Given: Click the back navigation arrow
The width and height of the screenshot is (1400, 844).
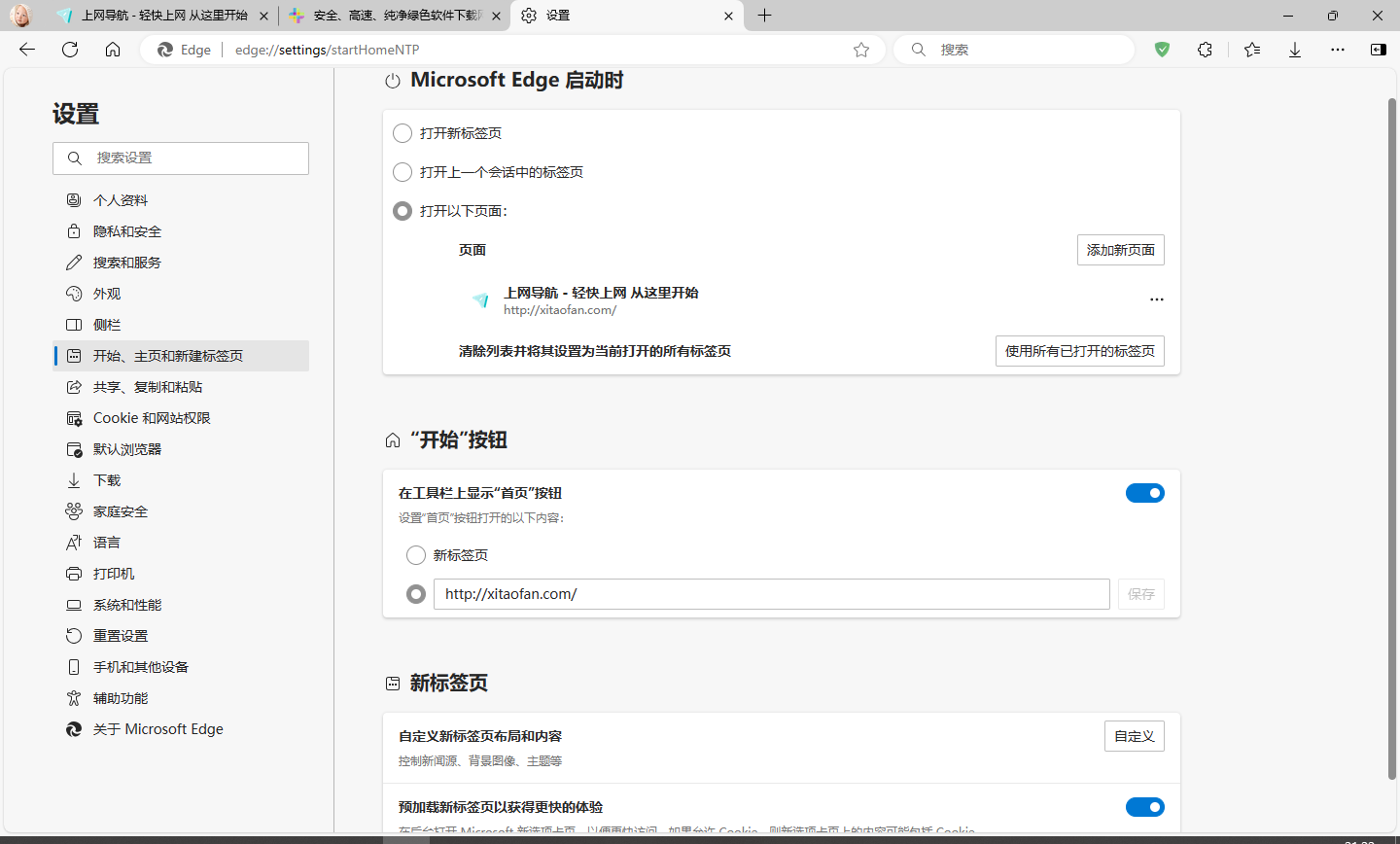Looking at the screenshot, I should click(26, 49).
